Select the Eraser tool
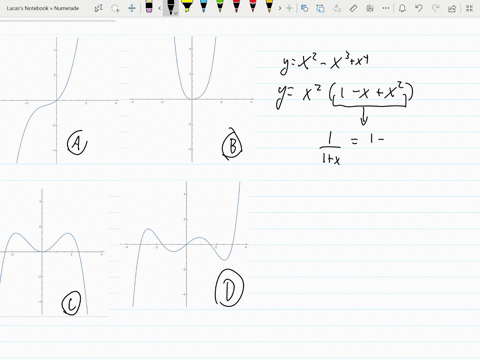This screenshot has height=360, width=480. click(149, 7)
